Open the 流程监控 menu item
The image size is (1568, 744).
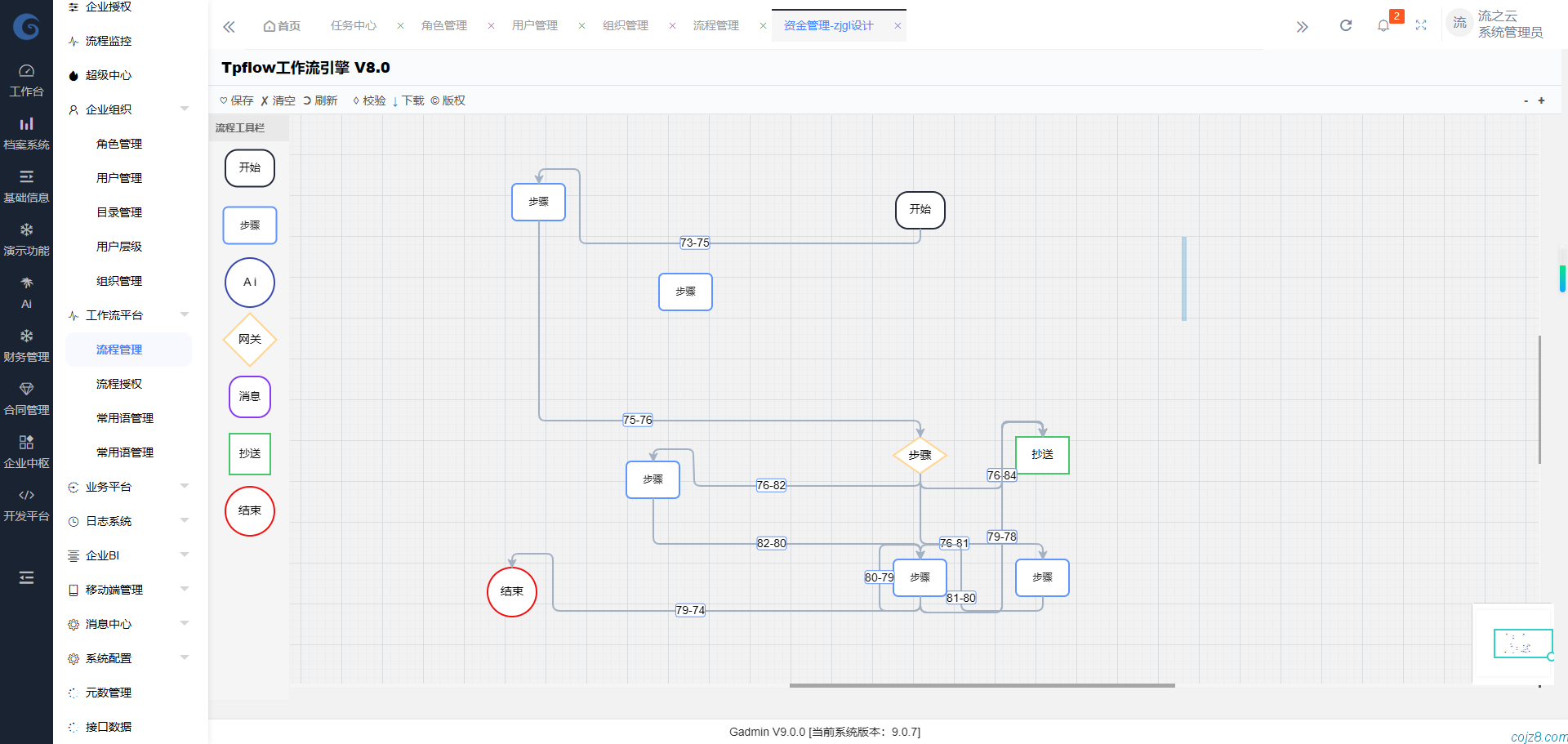click(x=107, y=41)
